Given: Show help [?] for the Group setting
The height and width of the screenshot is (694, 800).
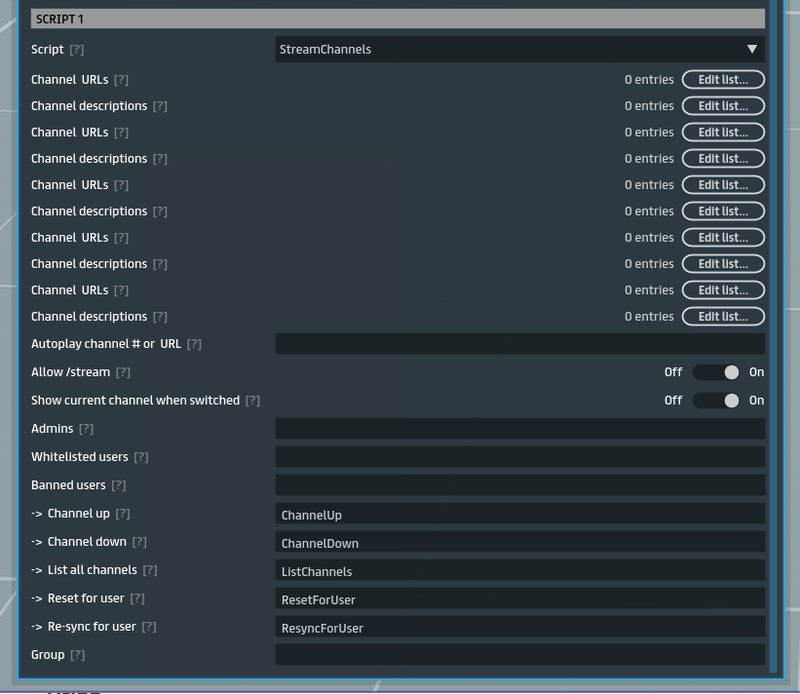Looking at the screenshot, I should coord(77,655).
